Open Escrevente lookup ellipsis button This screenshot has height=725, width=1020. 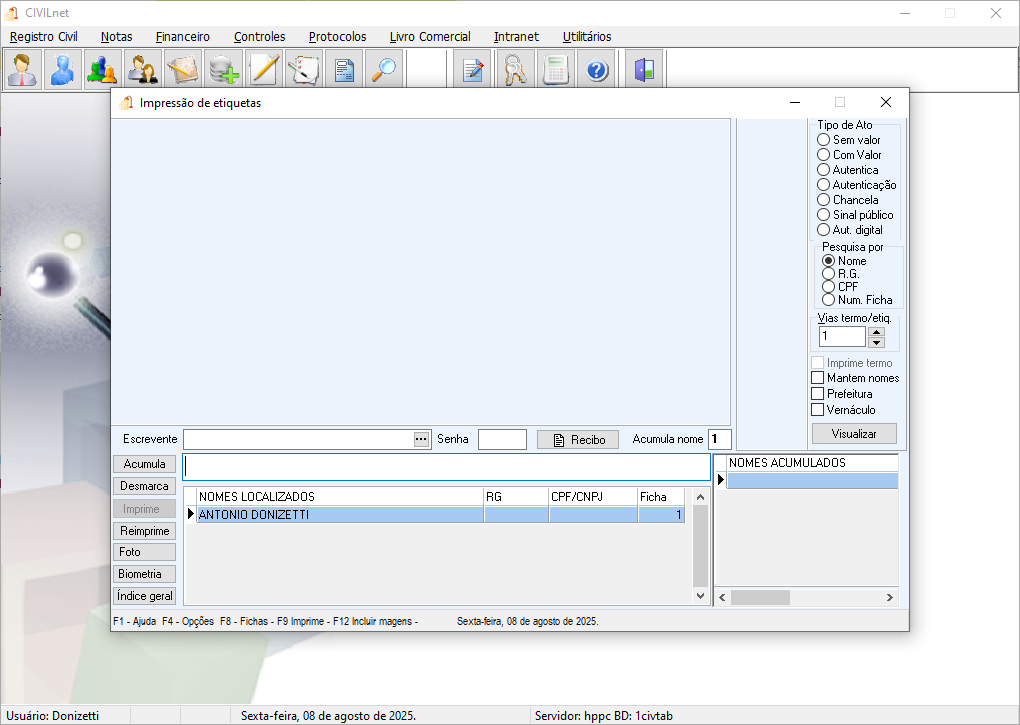coord(421,440)
